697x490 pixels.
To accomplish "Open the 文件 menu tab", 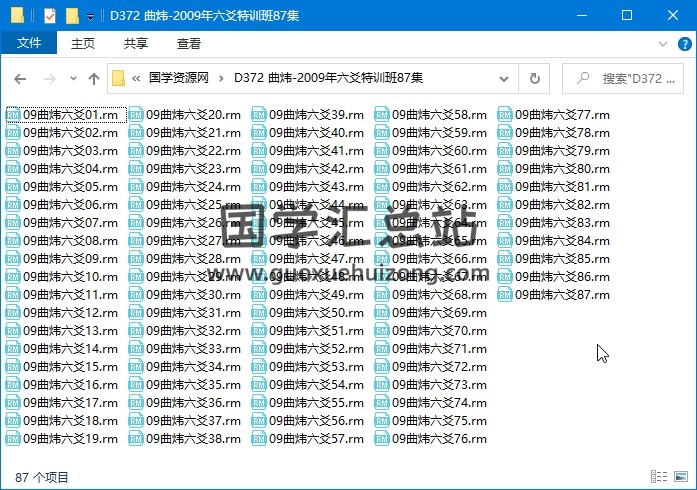I will (x=29, y=43).
